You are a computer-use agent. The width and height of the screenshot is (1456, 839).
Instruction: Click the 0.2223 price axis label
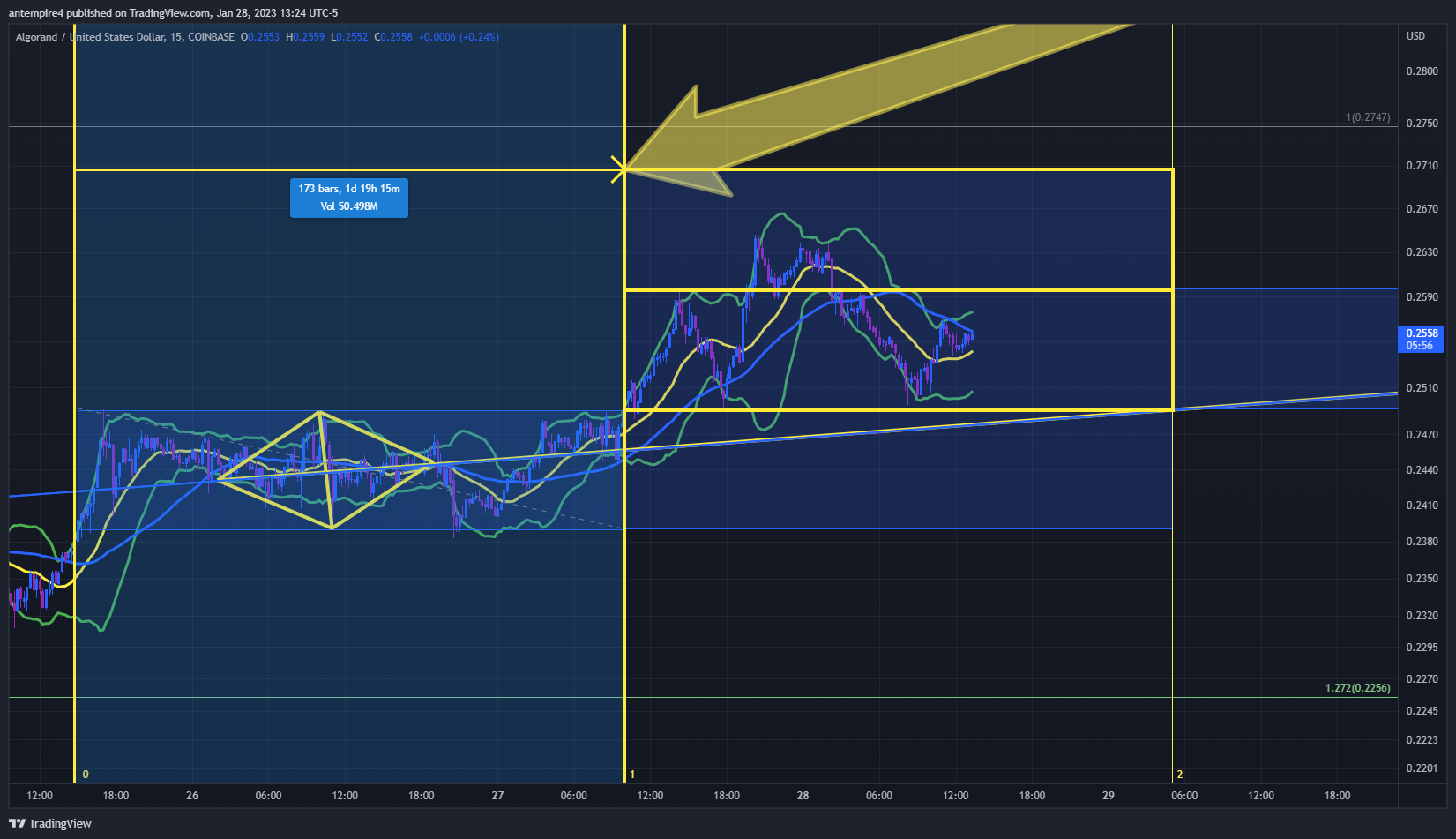pyautogui.click(x=1422, y=740)
